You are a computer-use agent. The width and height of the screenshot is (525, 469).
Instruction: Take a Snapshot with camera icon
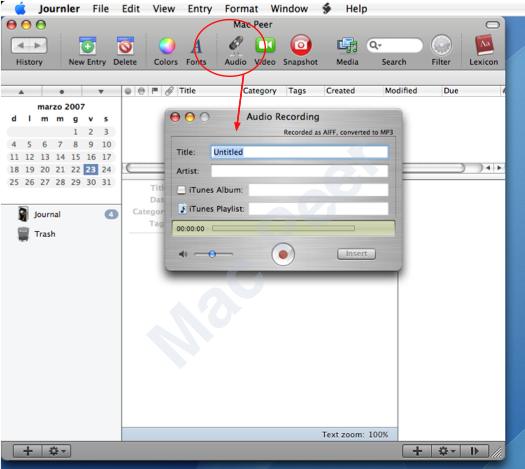click(301, 45)
